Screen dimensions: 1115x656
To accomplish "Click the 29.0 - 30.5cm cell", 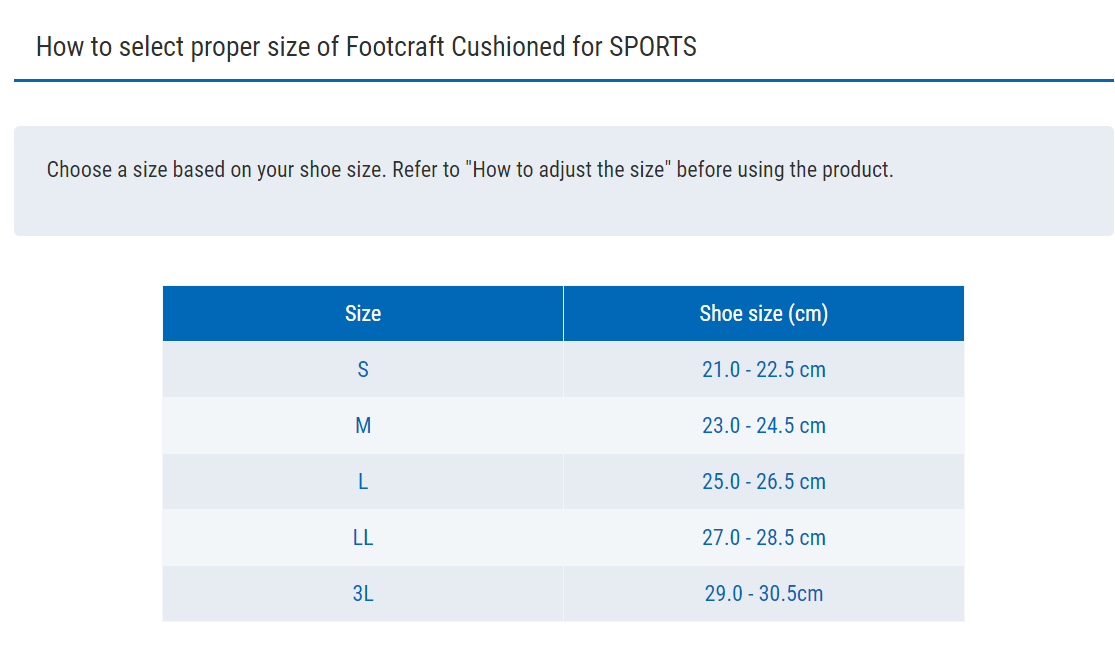I will pos(764,594).
